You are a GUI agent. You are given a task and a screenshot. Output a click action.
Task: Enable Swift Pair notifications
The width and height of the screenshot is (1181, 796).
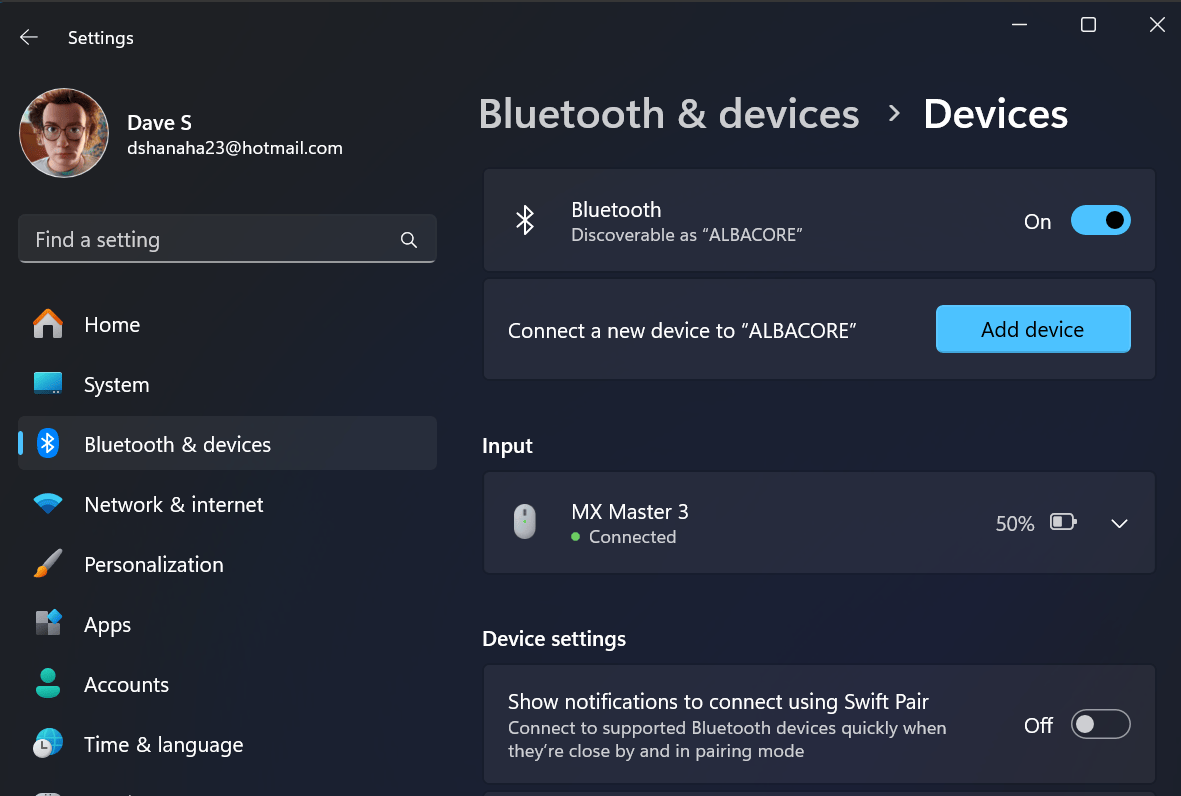1100,724
